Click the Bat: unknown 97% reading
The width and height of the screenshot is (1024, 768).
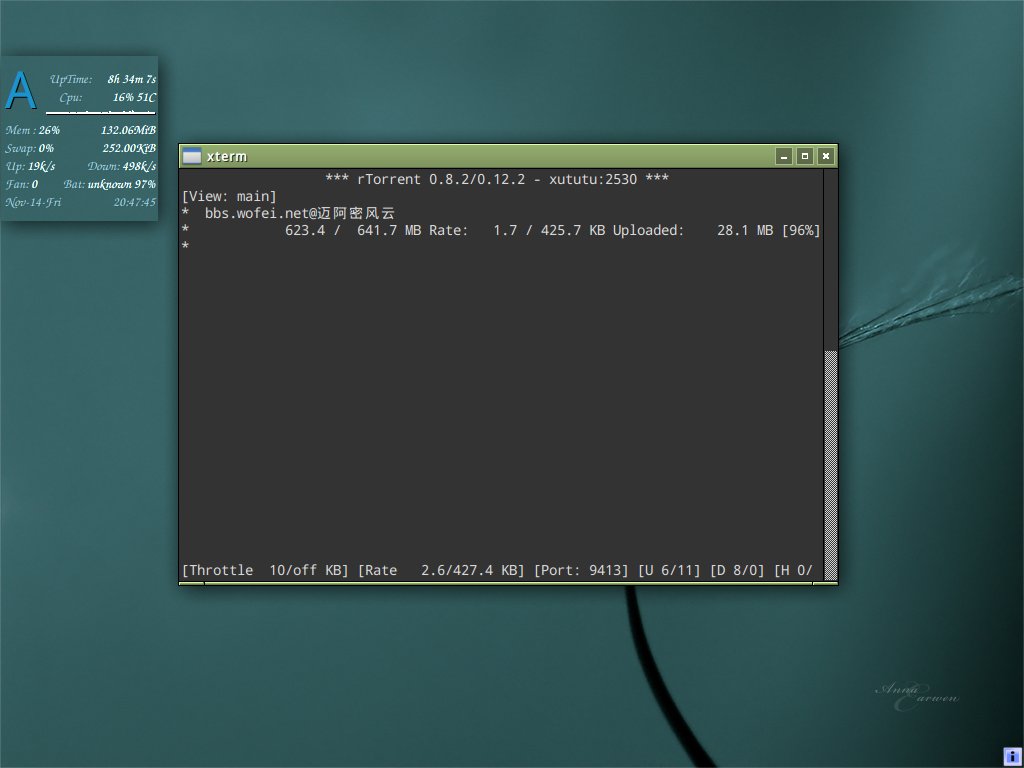coord(110,184)
